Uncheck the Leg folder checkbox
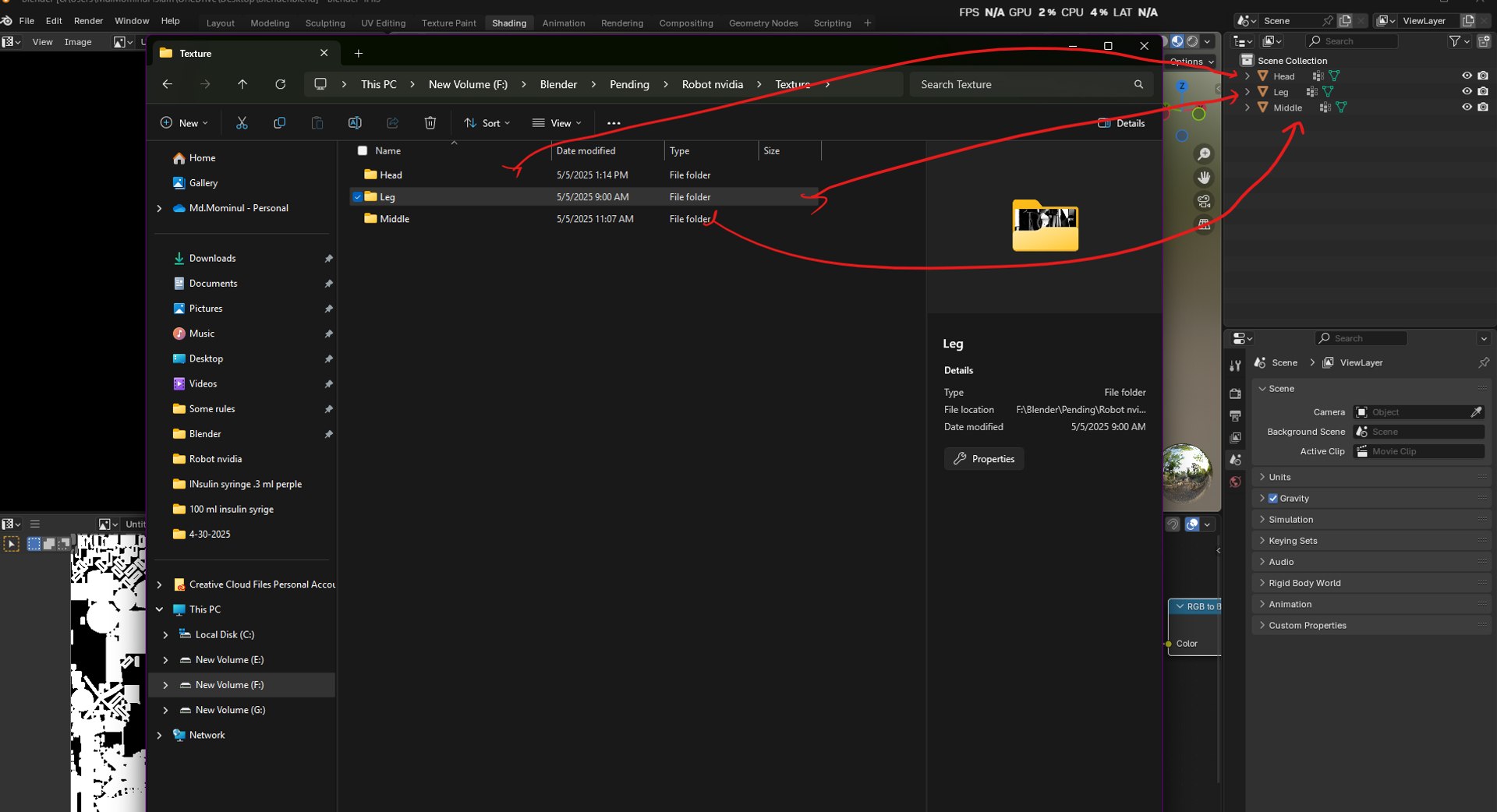The width and height of the screenshot is (1497, 812). (x=357, y=197)
